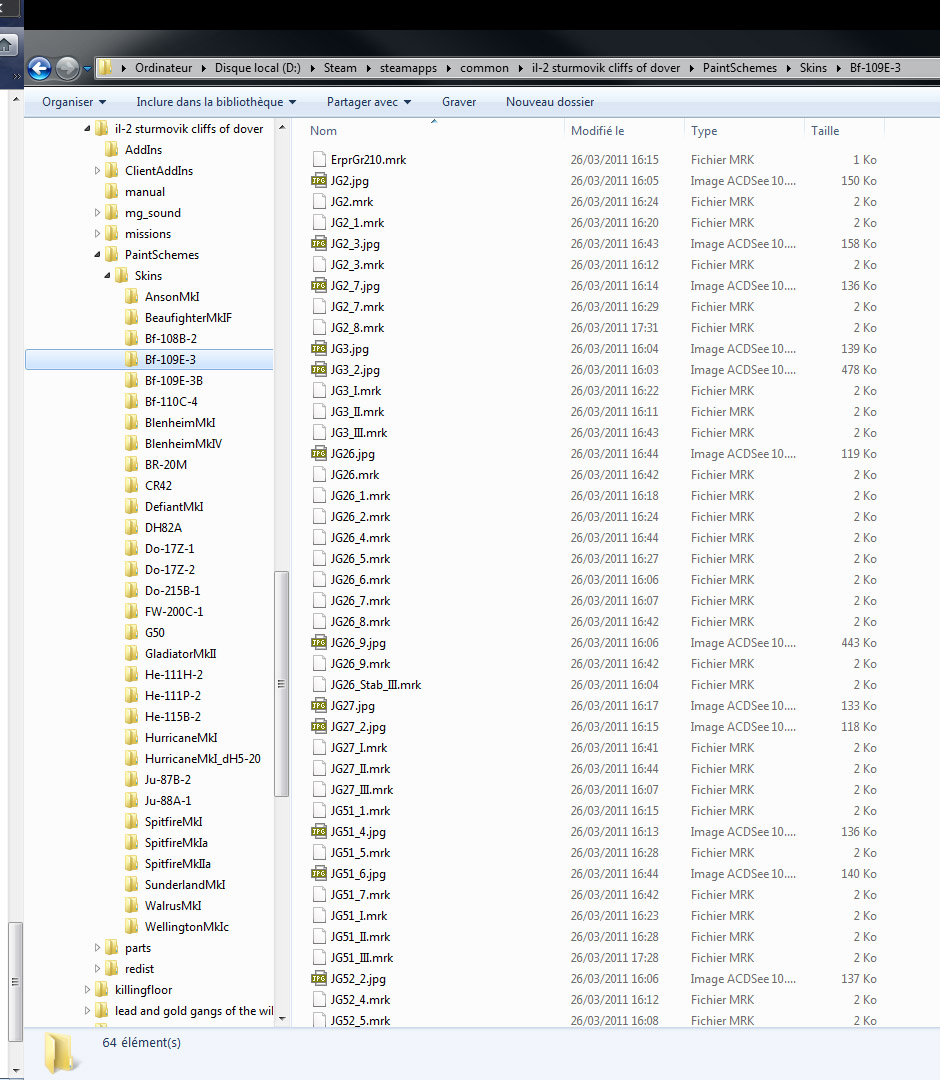This screenshot has height=1080, width=940.
Task: Click the JG2.jpg image file icon
Action: tap(319, 180)
